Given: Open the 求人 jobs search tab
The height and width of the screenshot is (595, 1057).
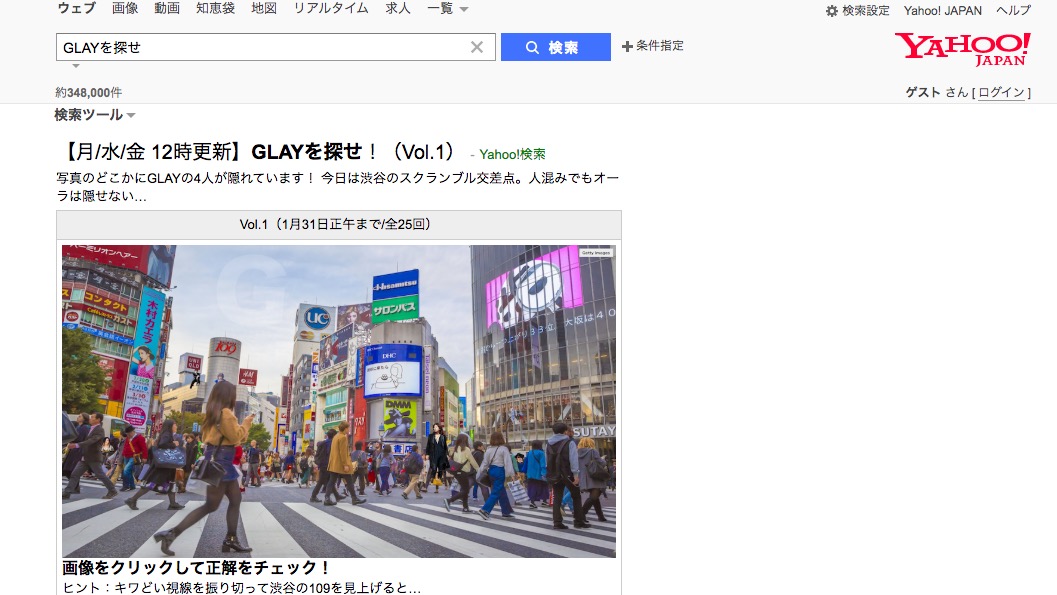Looking at the screenshot, I should point(398,8).
